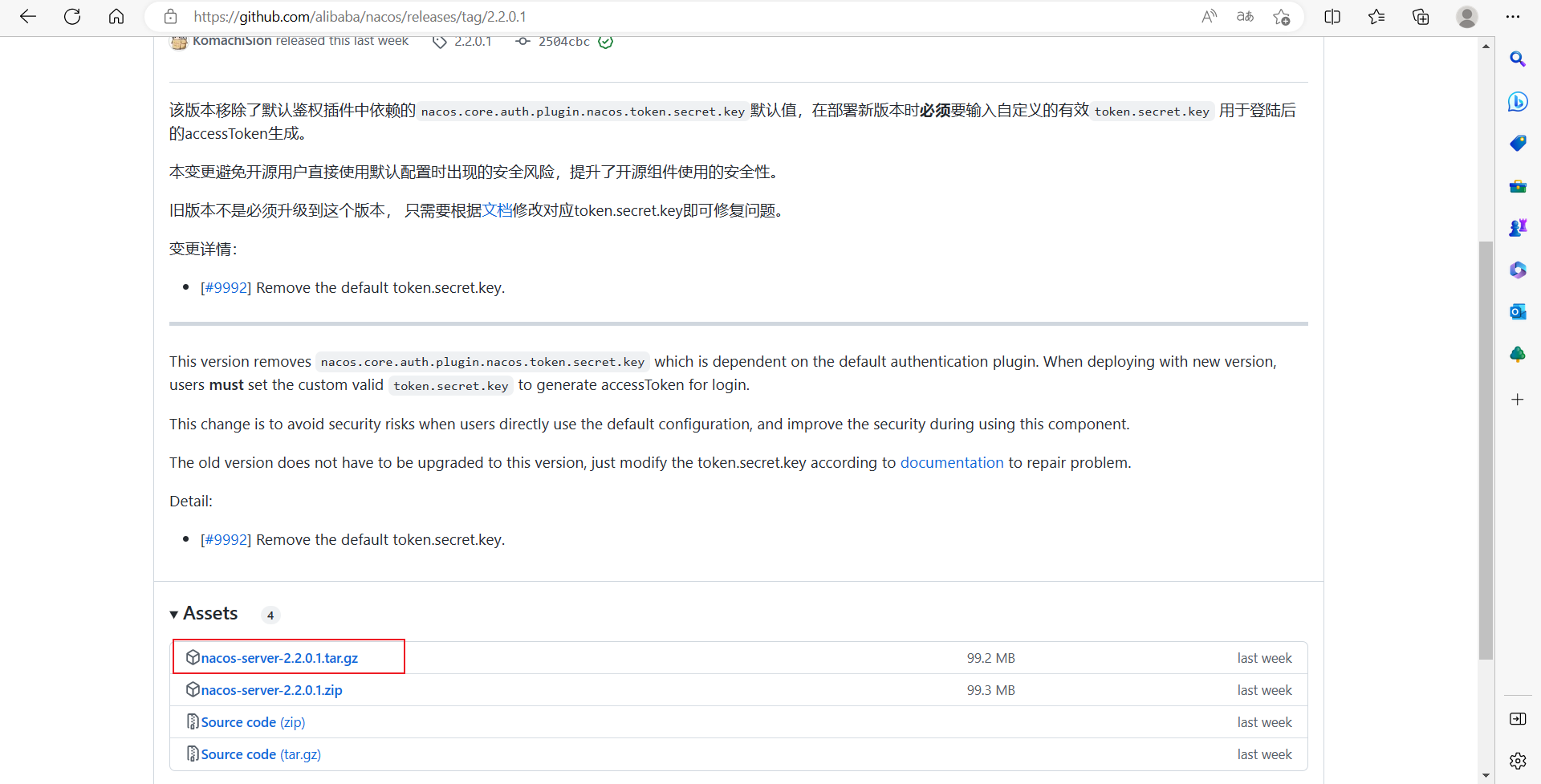Open the translate page icon

tap(1245, 17)
